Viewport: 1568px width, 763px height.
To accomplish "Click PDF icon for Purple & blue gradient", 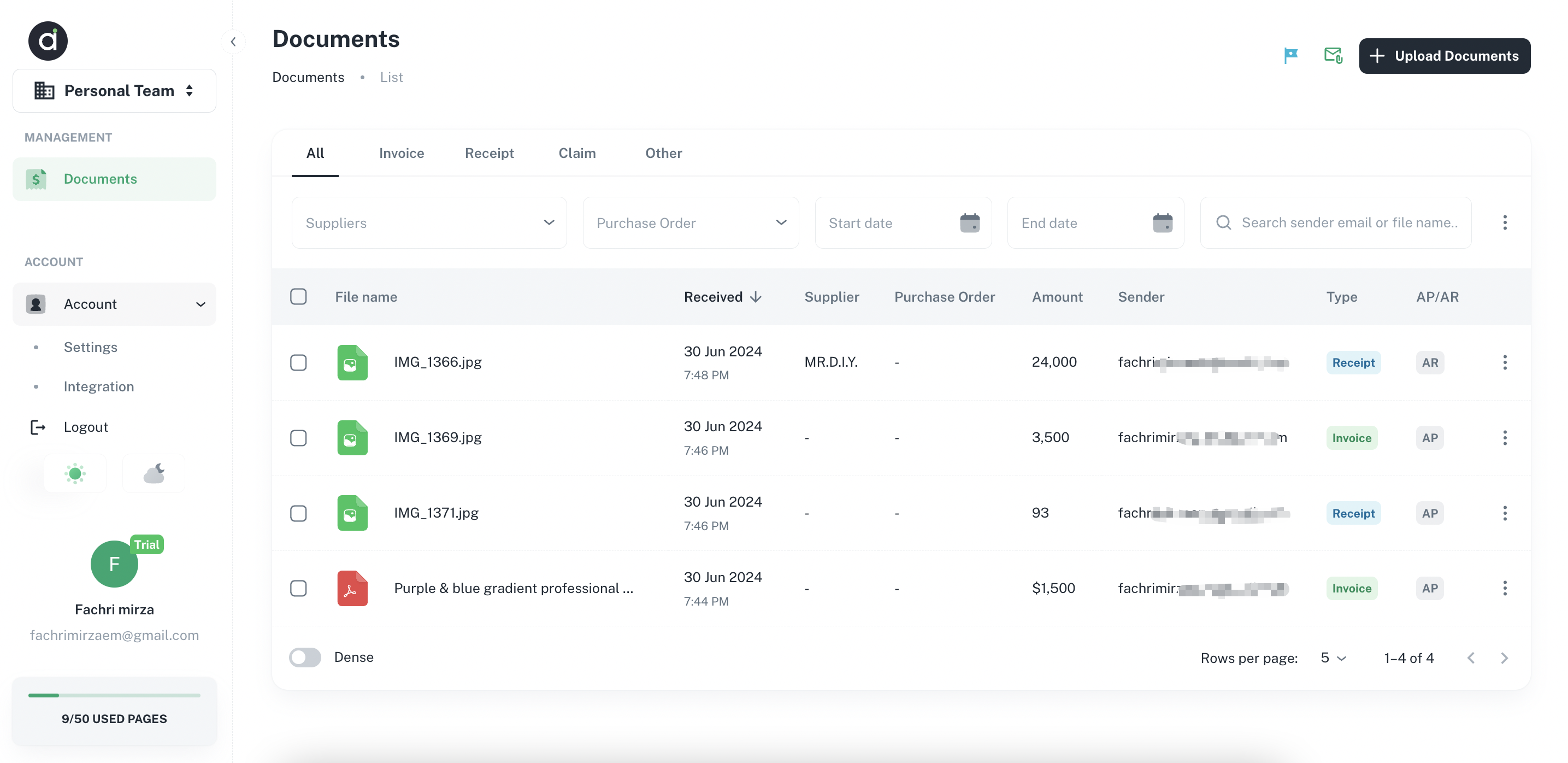I will click(x=352, y=588).
